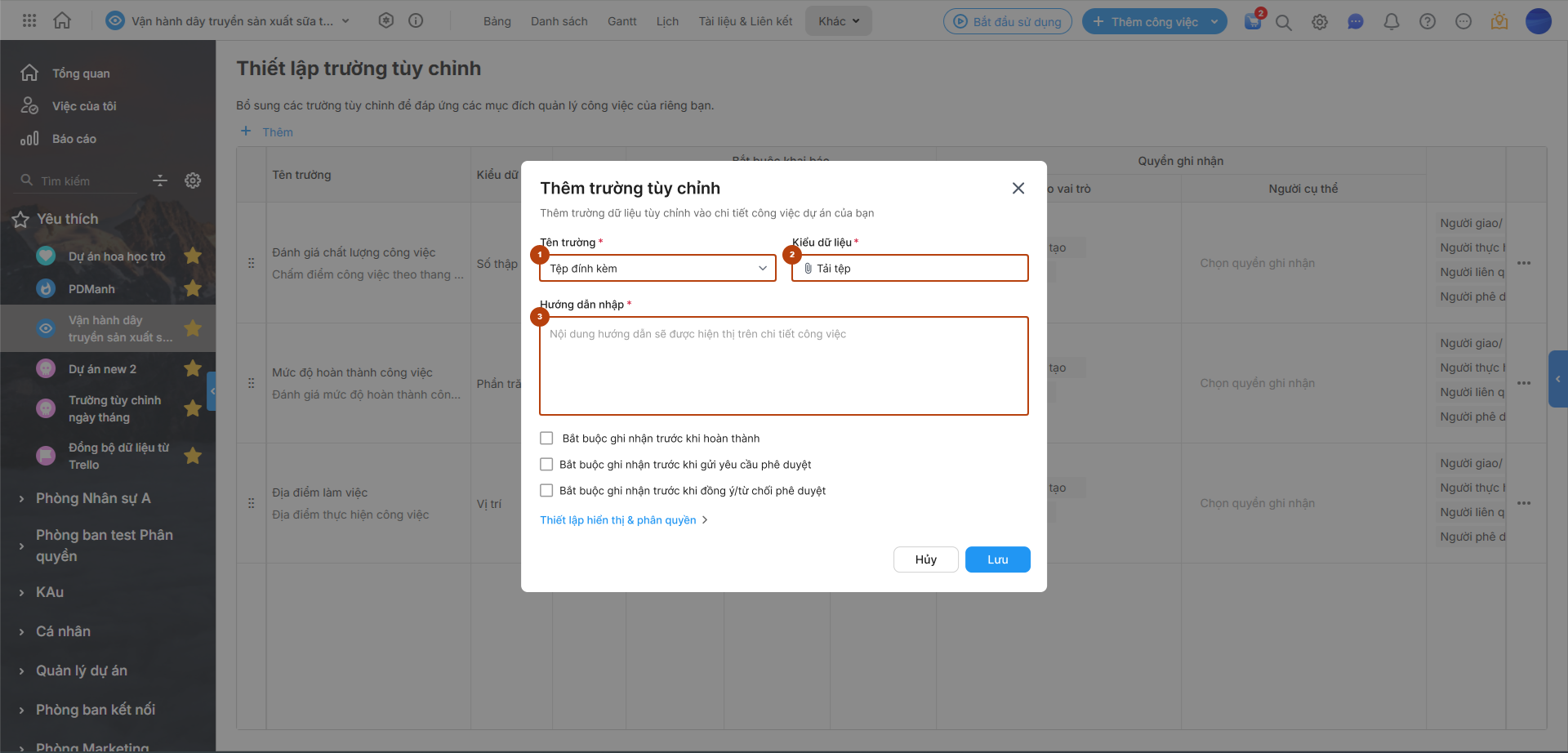Unfavorite star for Dự án new 2
Viewport: 1568px width, 753px height.
click(x=193, y=368)
